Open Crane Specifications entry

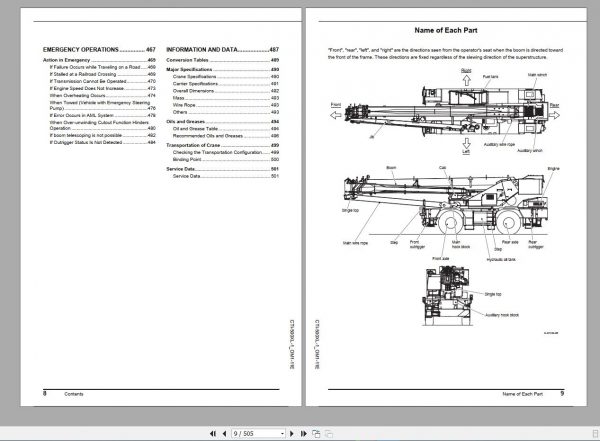click(x=226, y=77)
